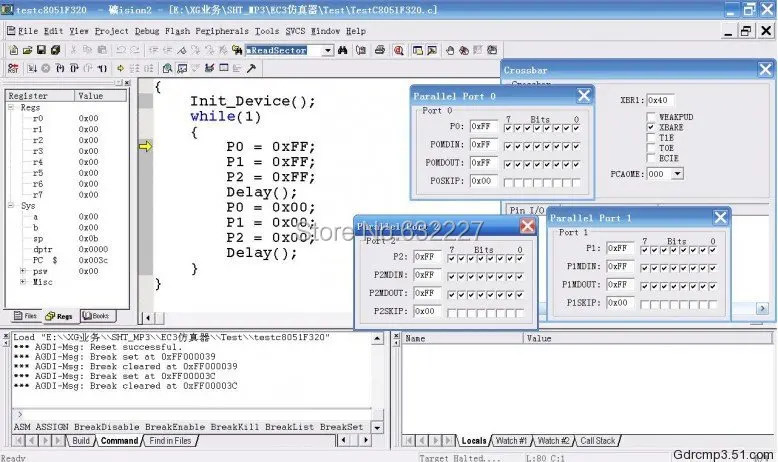
Task: Click the Cut scissors toolbar icon
Action: click(x=73, y=50)
